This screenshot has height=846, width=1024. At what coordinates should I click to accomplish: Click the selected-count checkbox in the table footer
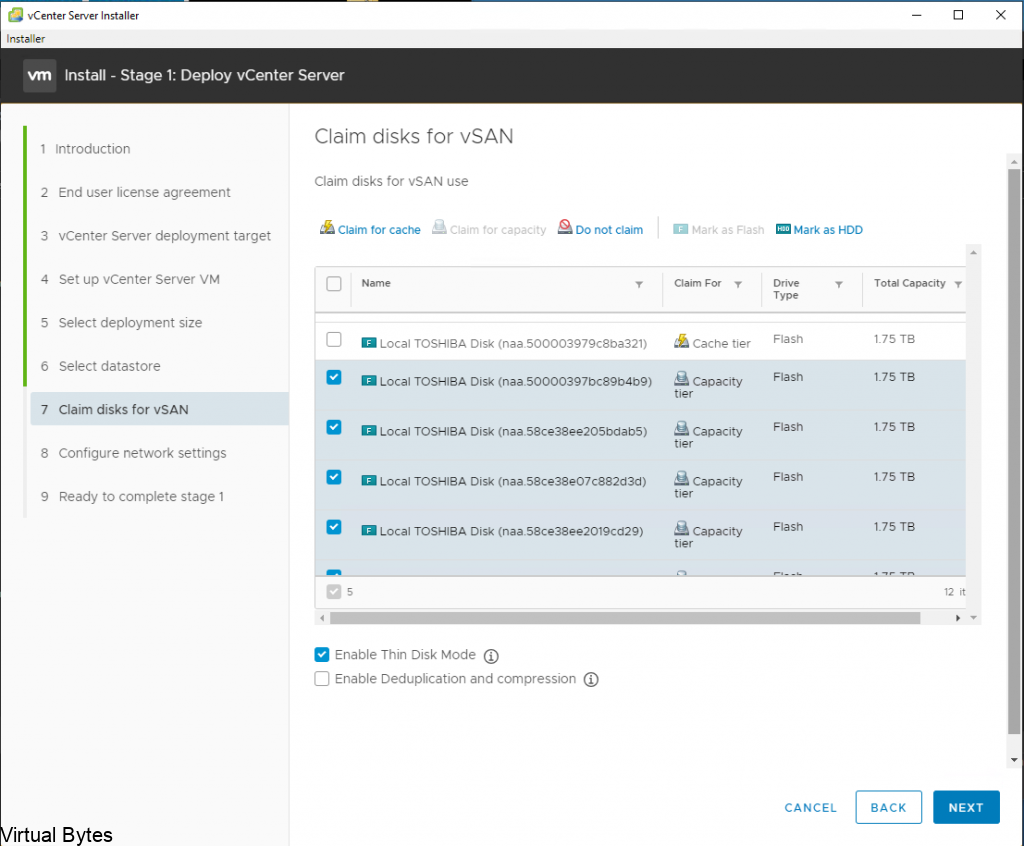(334, 591)
